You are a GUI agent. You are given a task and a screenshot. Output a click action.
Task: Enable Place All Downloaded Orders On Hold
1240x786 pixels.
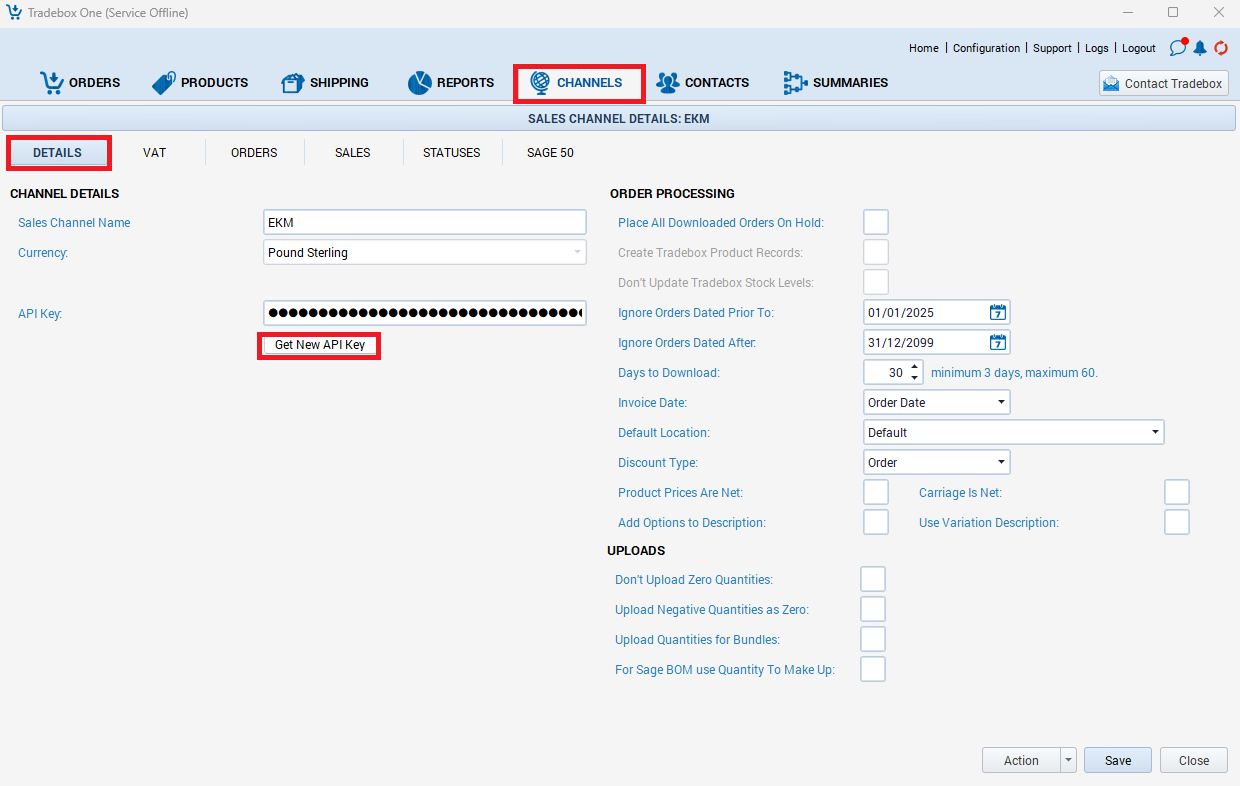[876, 223]
